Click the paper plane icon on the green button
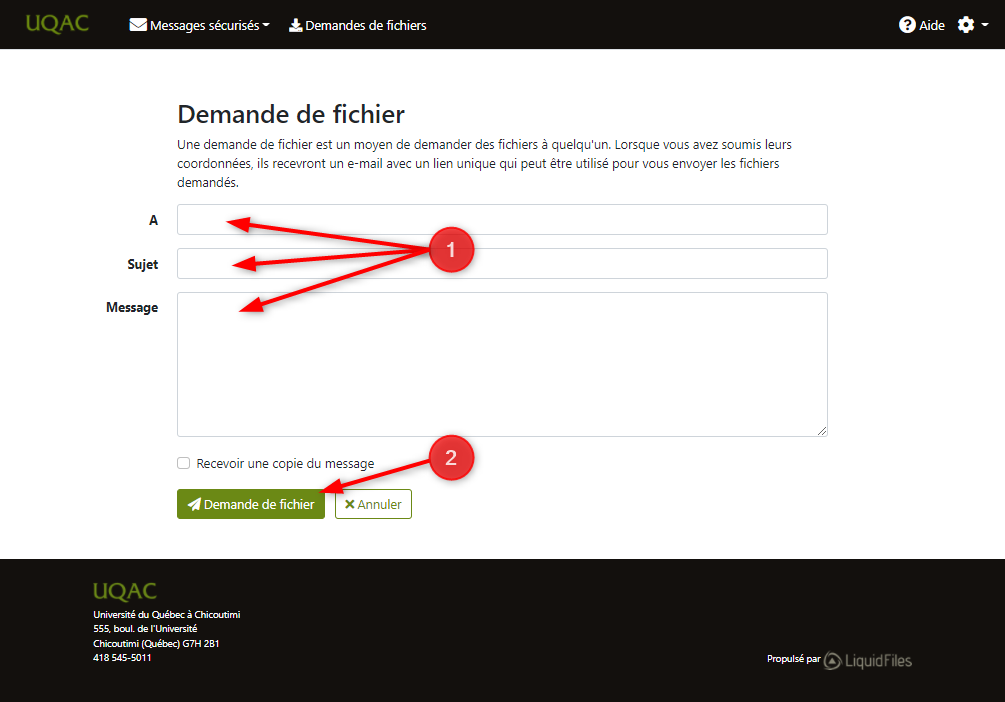 point(194,505)
